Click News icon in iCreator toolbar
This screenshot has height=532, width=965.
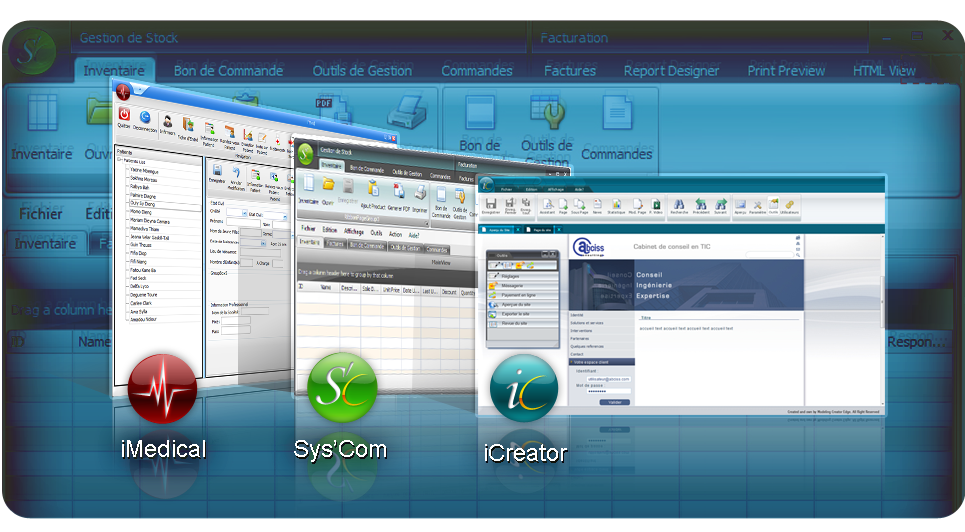pos(597,203)
